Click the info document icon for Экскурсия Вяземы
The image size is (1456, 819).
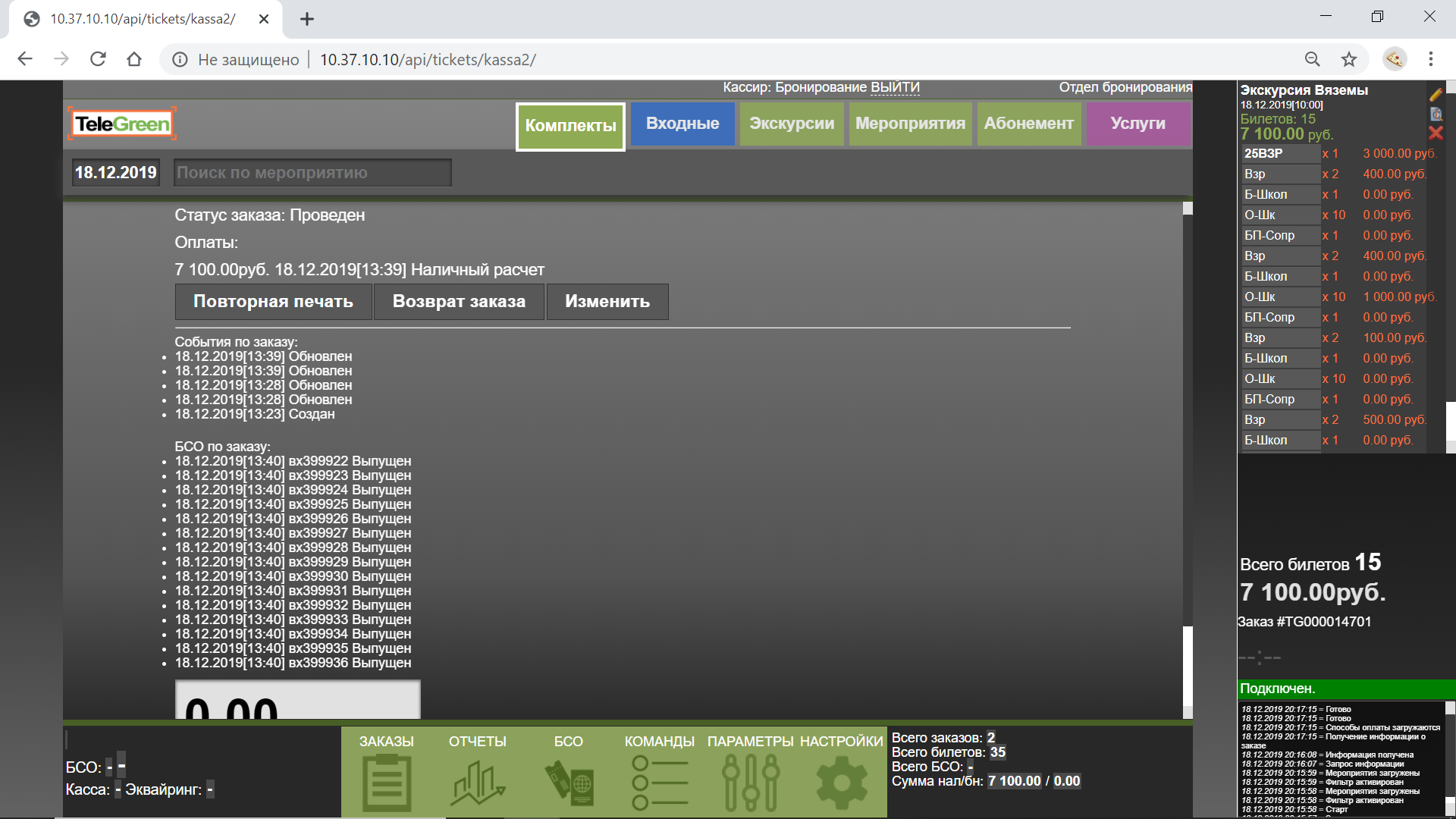click(x=1436, y=115)
